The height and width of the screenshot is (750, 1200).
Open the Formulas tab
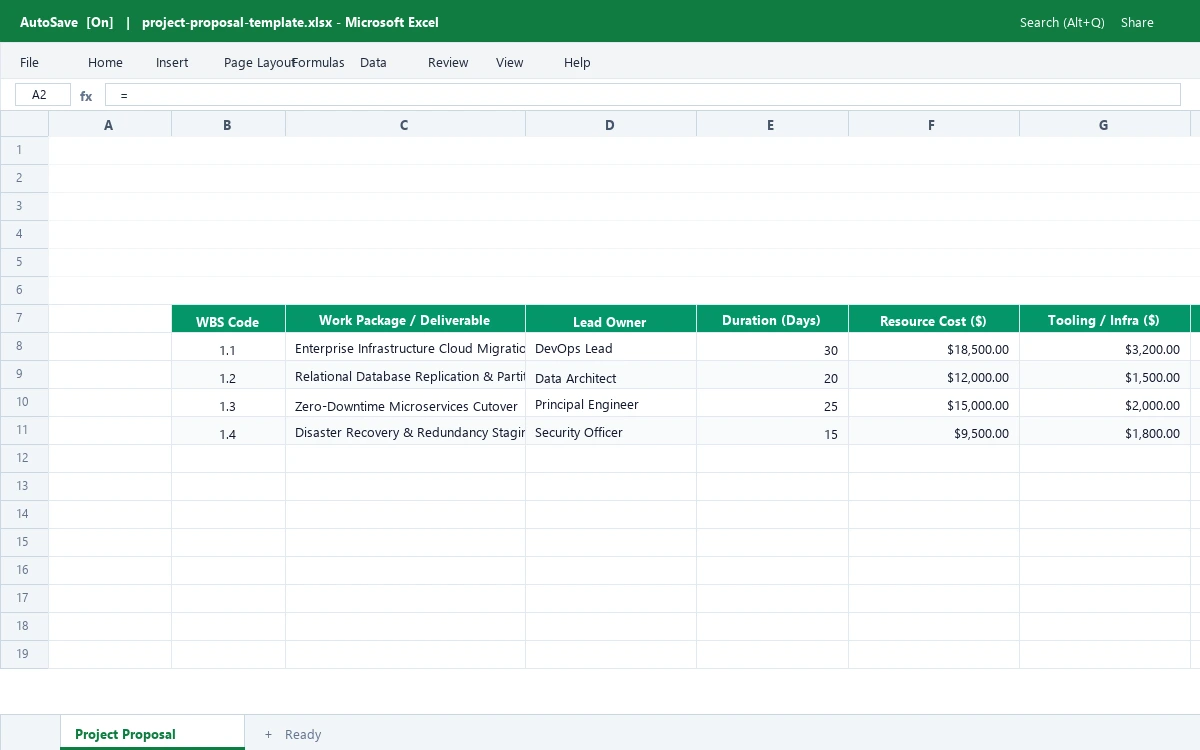tap(318, 62)
